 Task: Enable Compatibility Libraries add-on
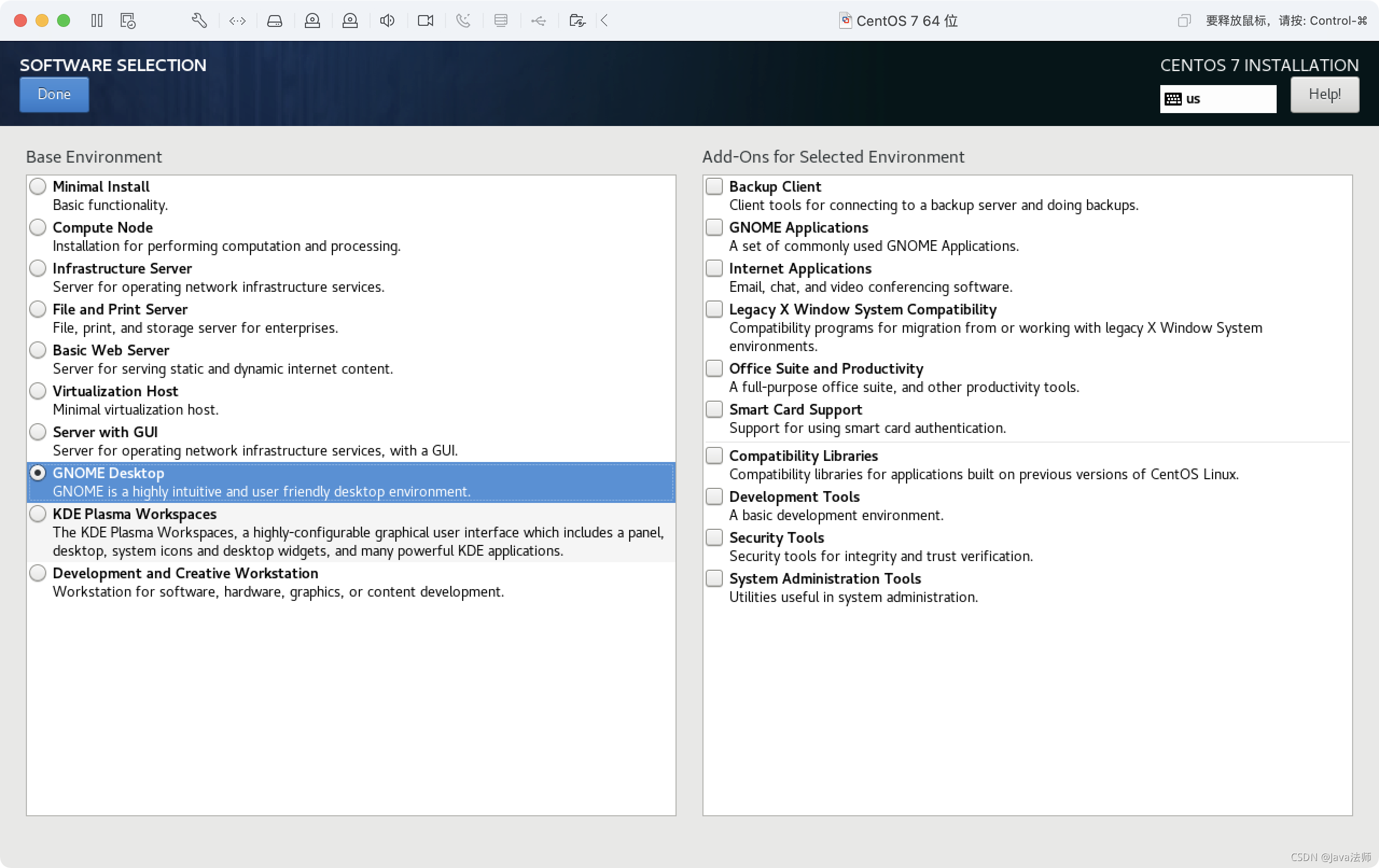click(714, 456)
